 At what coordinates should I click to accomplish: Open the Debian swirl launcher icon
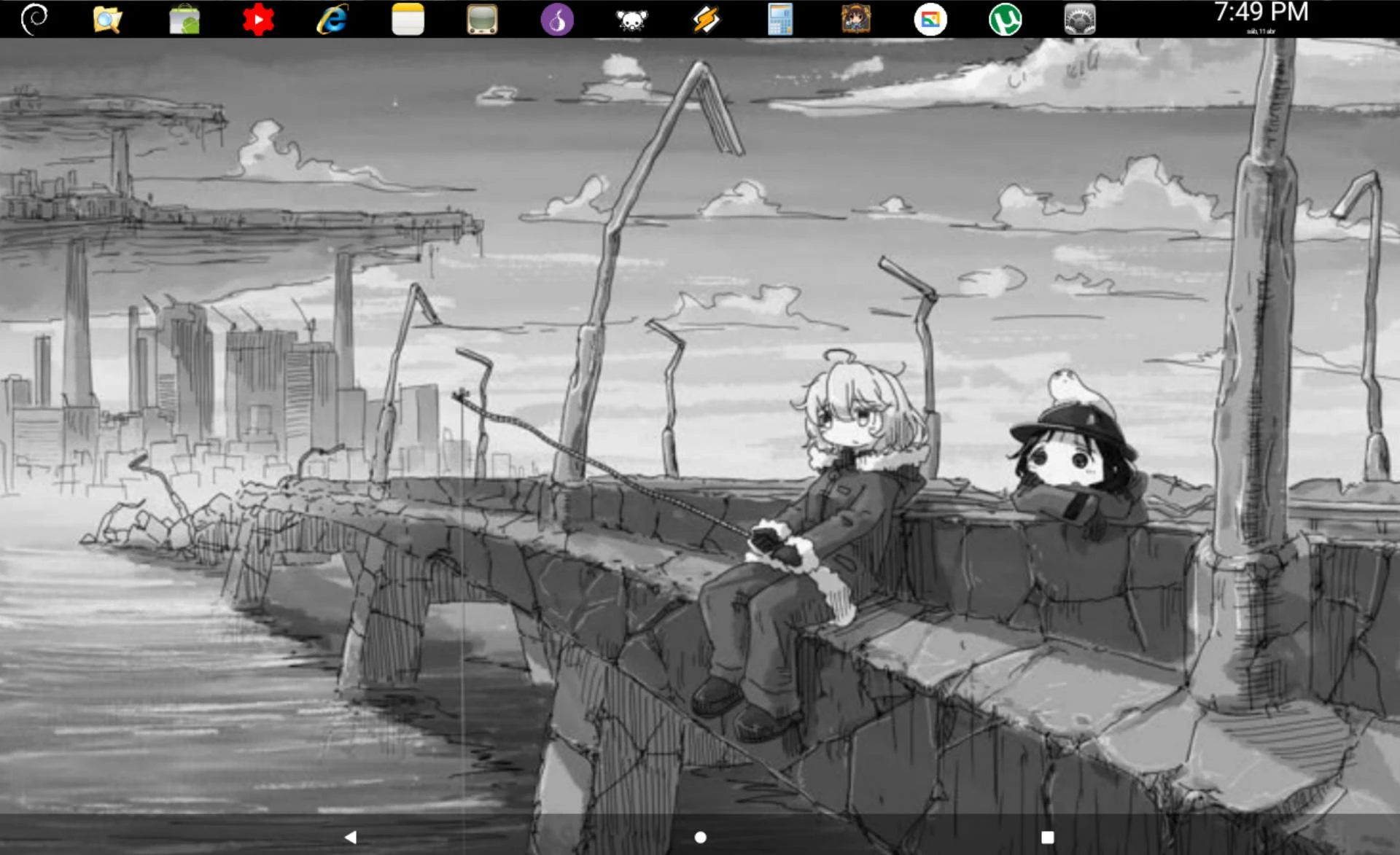point(34,19)
